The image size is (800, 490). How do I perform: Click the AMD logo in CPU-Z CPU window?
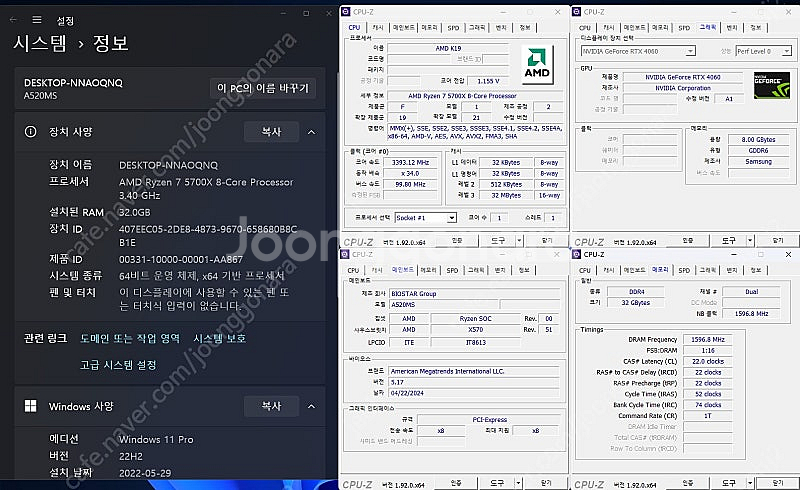(537, 64)
